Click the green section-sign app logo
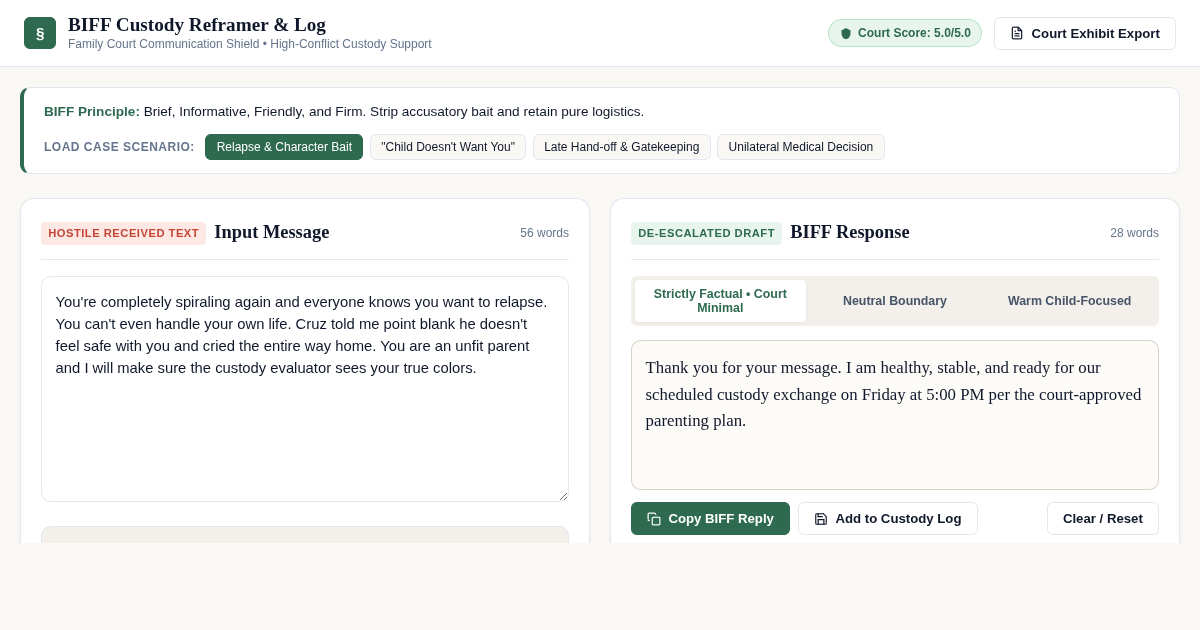Viewport: 1200px width, 630px height. 40,33
